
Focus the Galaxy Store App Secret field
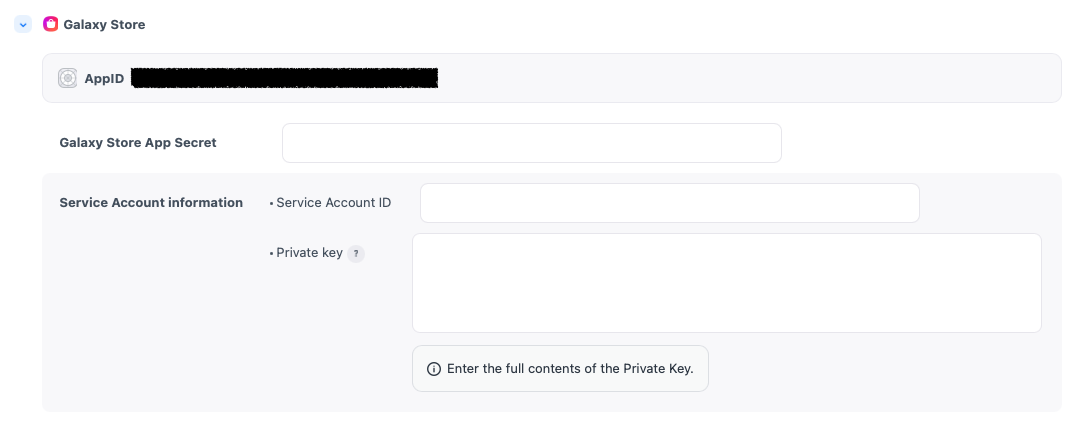(531, 143)
